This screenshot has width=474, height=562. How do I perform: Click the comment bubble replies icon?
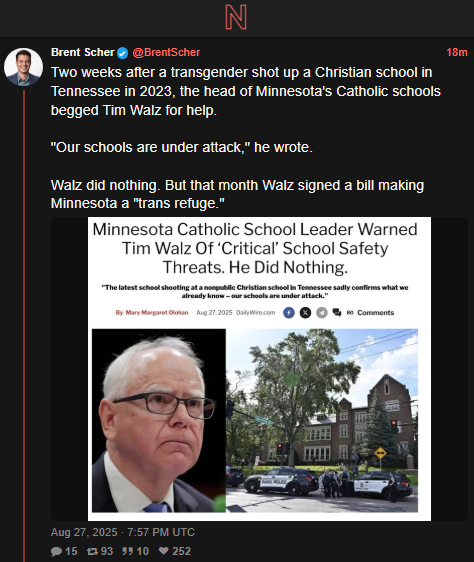(56, 551)
